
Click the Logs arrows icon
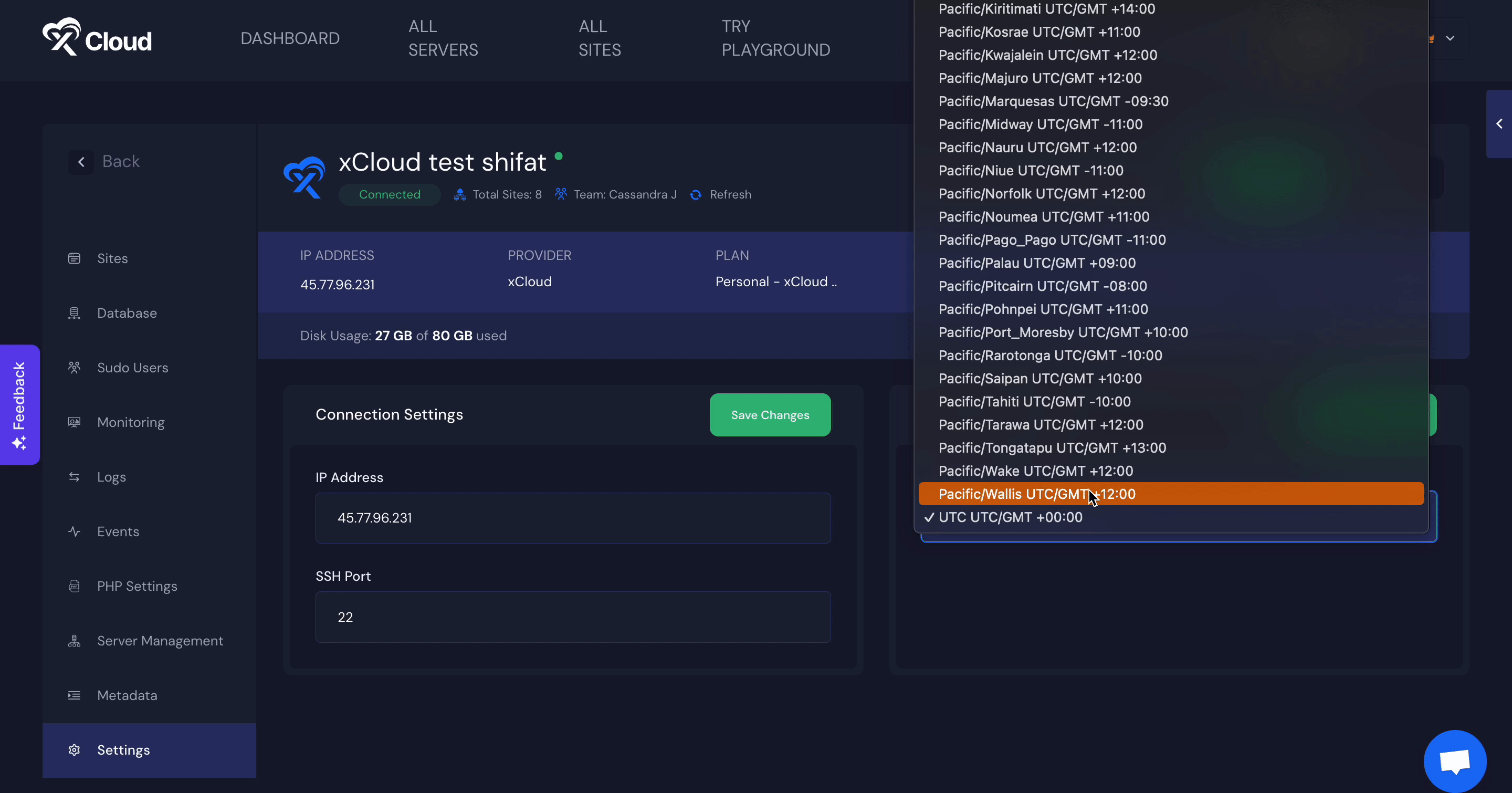click(74, 477)
